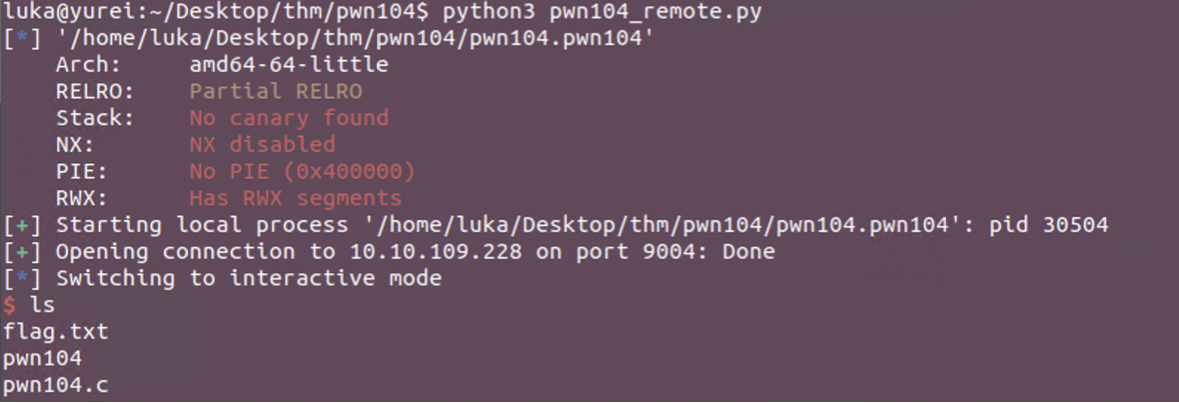Click the Stack: label
The image size is (1179, 403).
95,118
